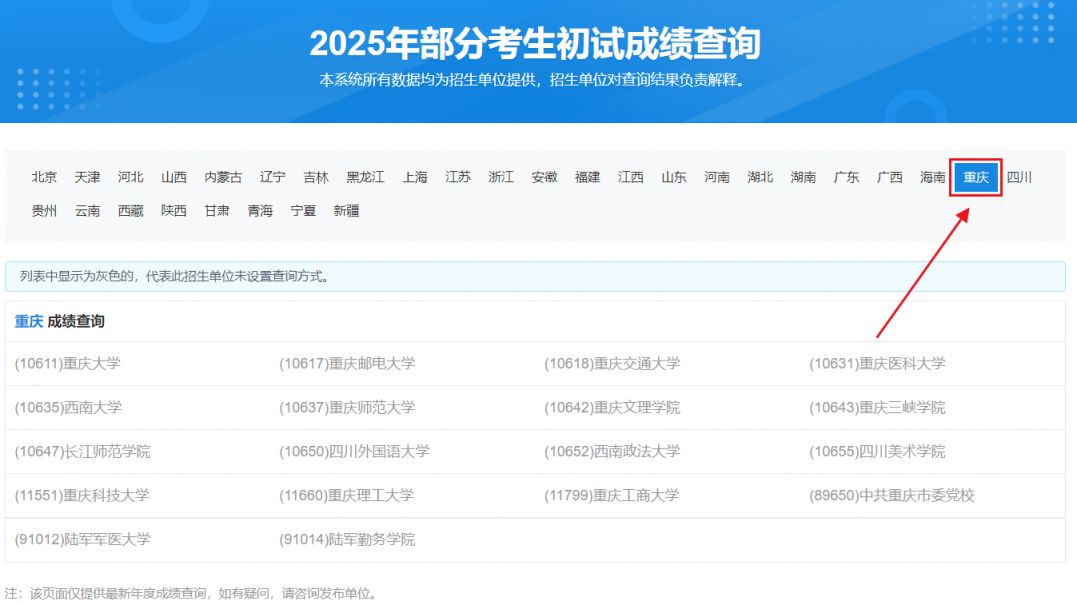Open (10643)重庆三峡学院 score query

[x=877, y=407]
